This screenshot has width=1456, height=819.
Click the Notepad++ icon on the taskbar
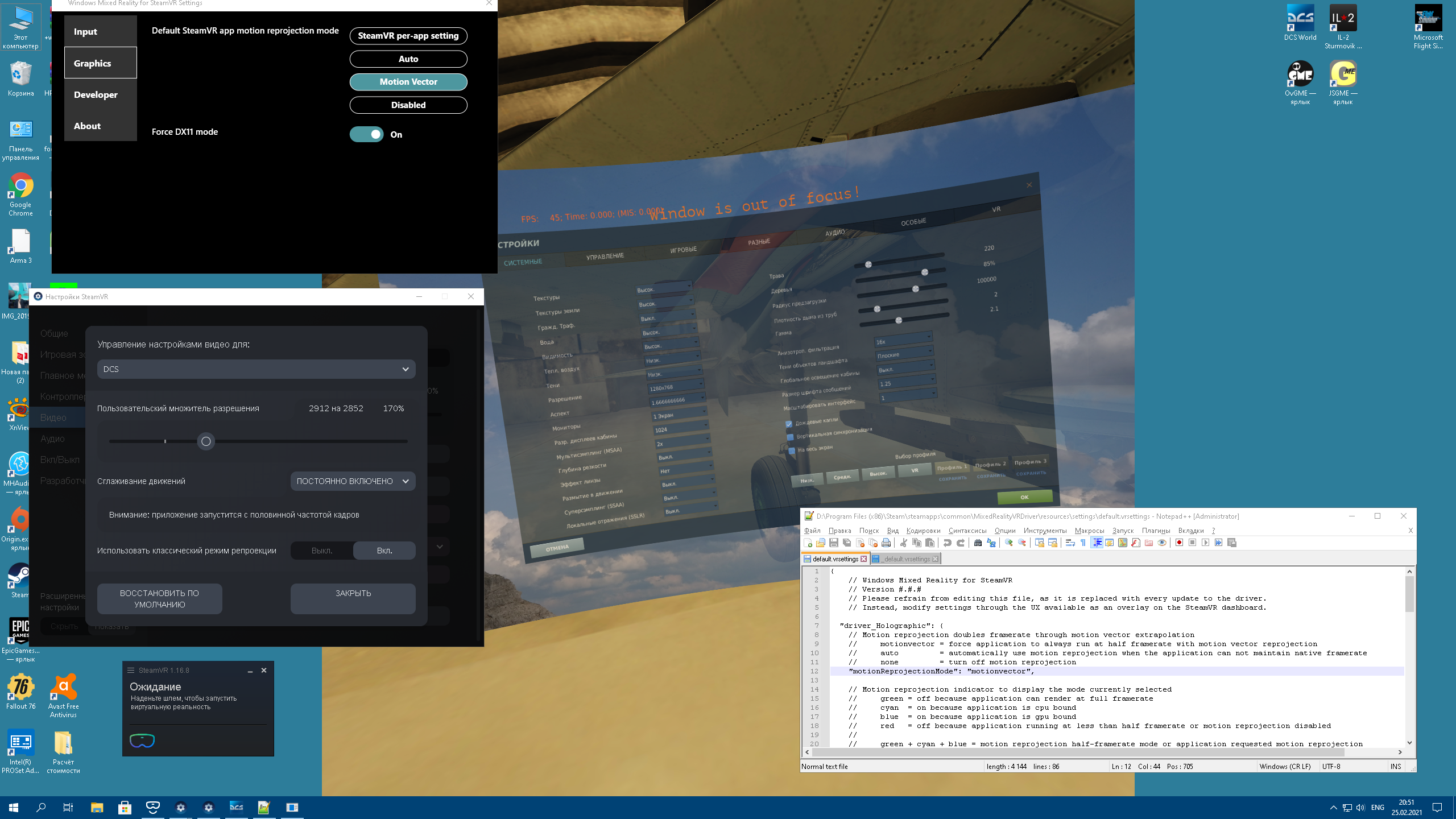coord(264,807)
